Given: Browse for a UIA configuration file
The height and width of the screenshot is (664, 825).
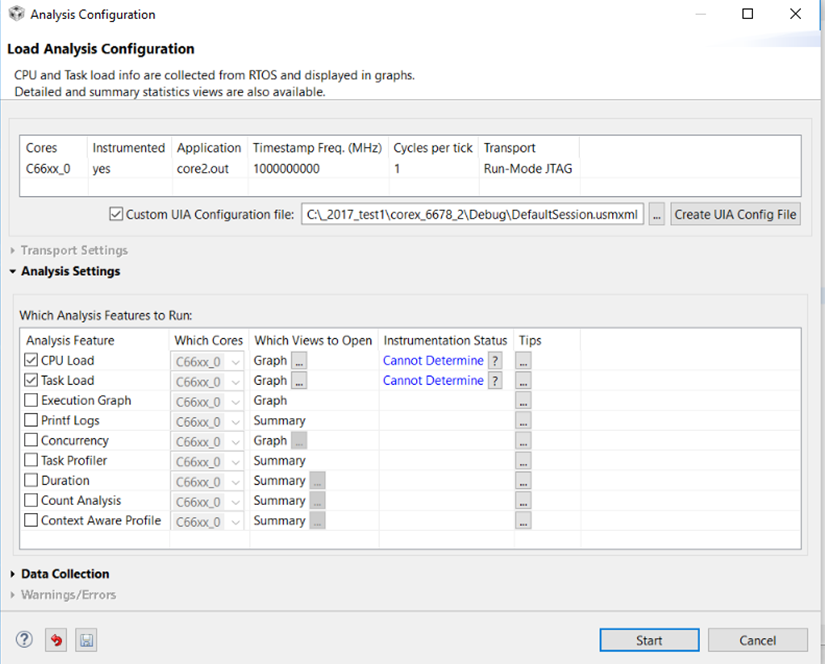Looking at the screenshot, I should pyautogui.click(x=659, y=213).
